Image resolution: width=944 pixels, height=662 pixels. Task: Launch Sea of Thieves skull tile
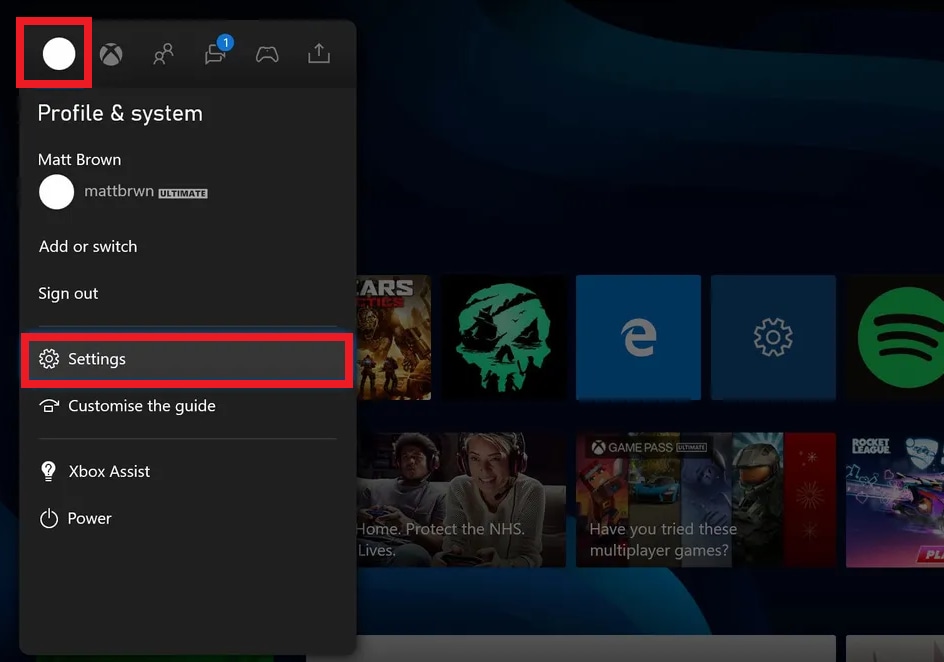pos(504,337)
